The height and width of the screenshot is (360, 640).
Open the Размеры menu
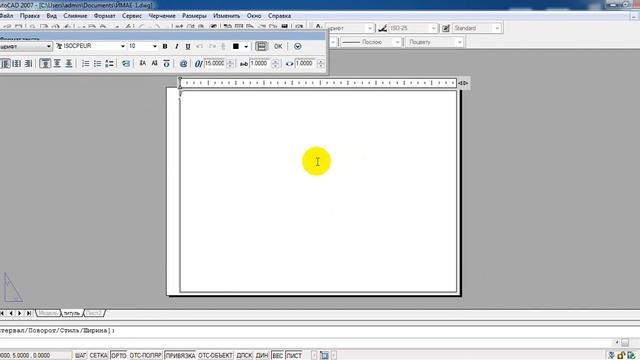click(x=194, y=16)
